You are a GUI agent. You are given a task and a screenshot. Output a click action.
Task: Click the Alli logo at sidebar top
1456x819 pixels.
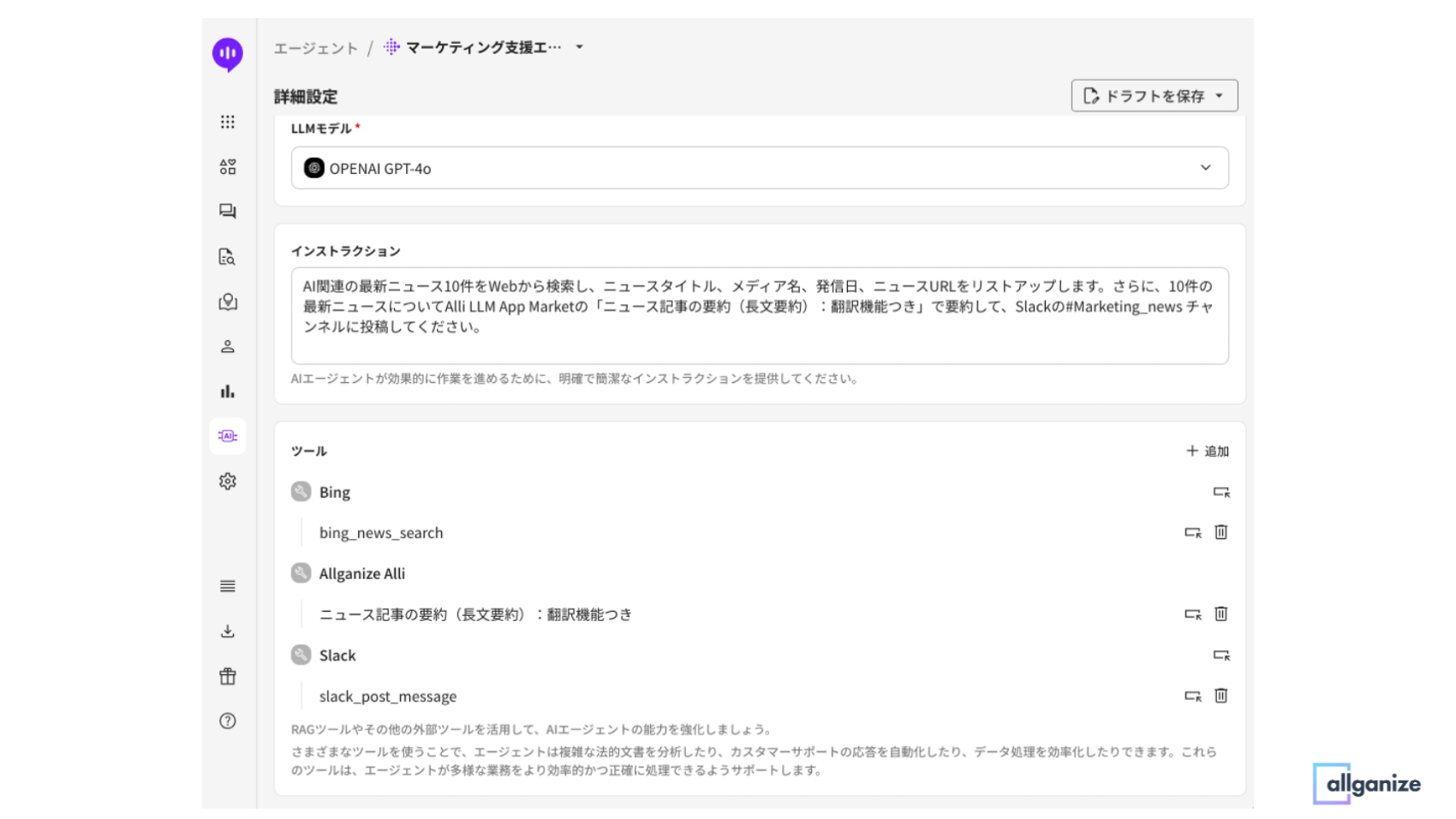227,54
